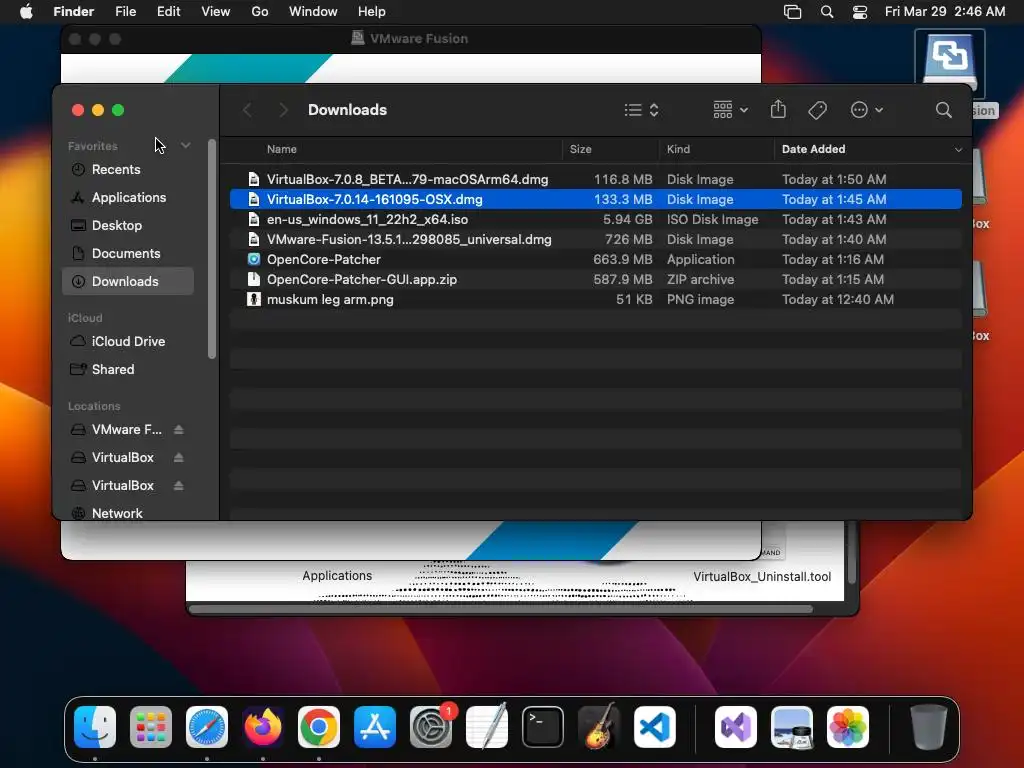Open the Trash in the Dock

(x=928, y=727)
